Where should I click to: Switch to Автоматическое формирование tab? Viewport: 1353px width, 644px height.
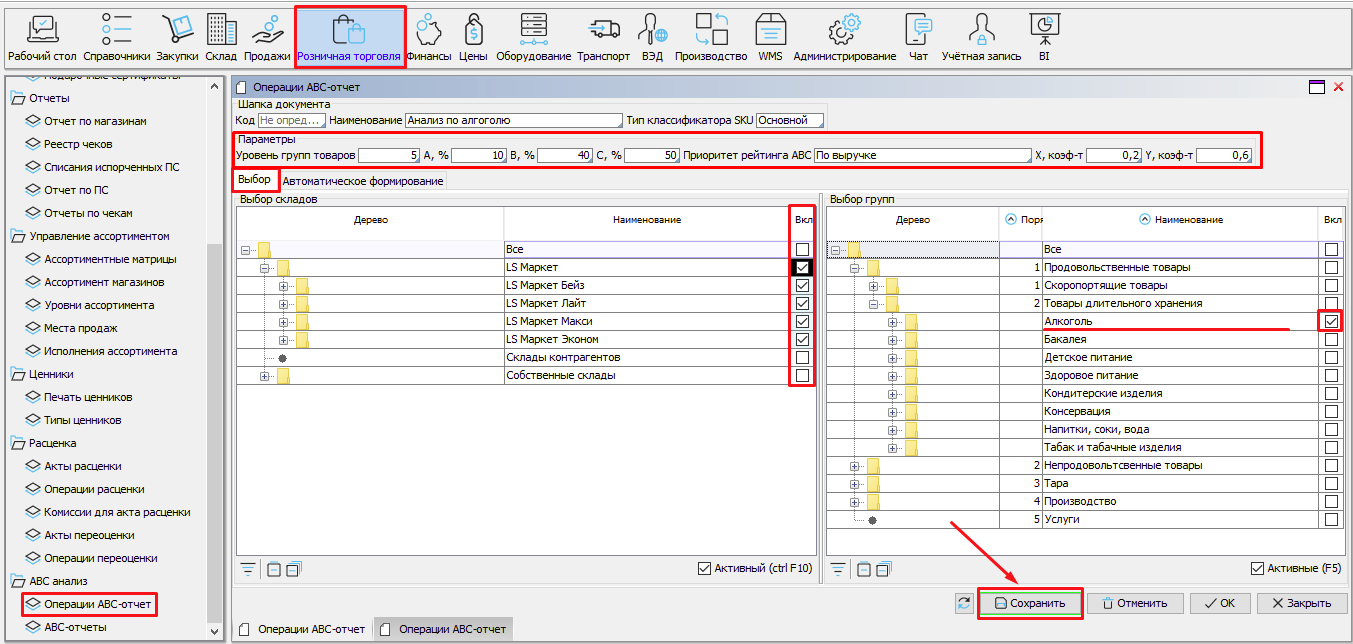[363, 181]
